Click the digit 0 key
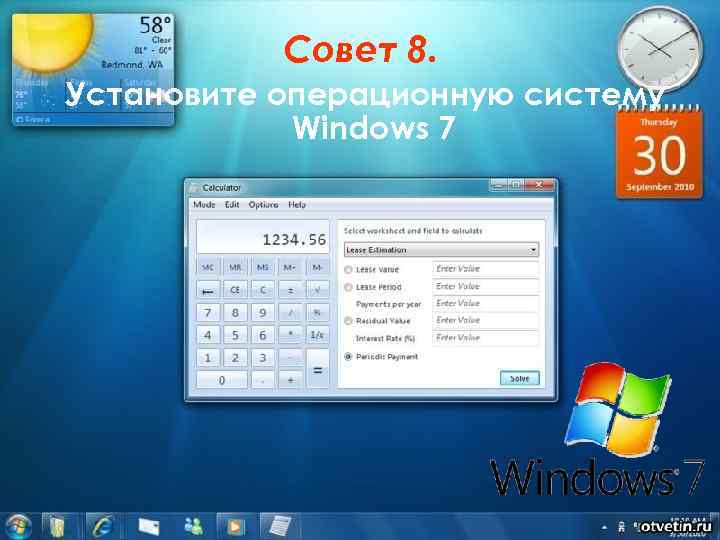This screenshot has width=720, height=540. (x=222, y=380)
